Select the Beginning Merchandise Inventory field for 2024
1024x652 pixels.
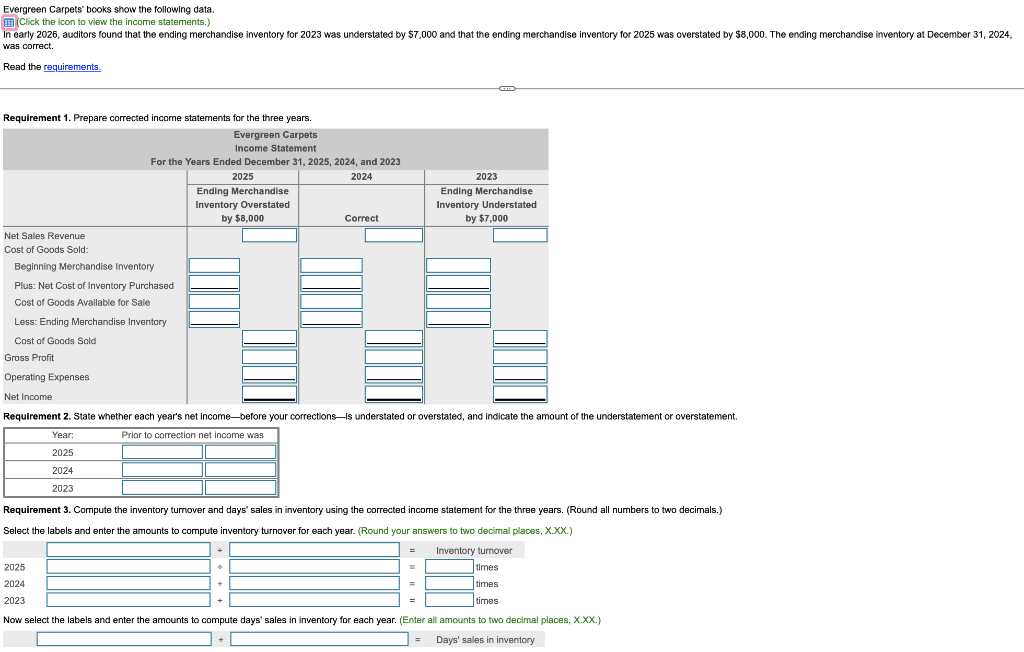[x=331, y=265]
